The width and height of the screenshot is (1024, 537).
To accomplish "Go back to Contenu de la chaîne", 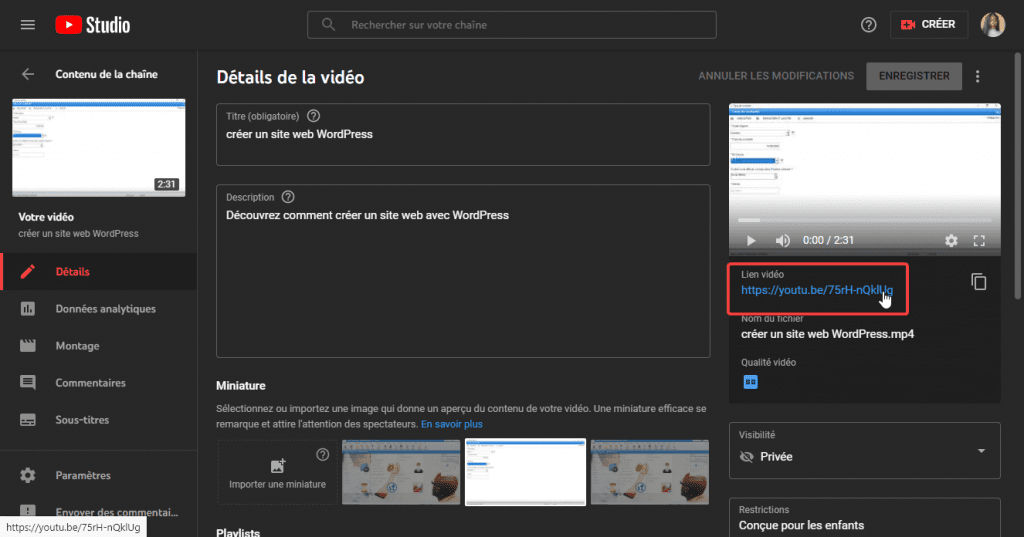I will click(27, 74).
